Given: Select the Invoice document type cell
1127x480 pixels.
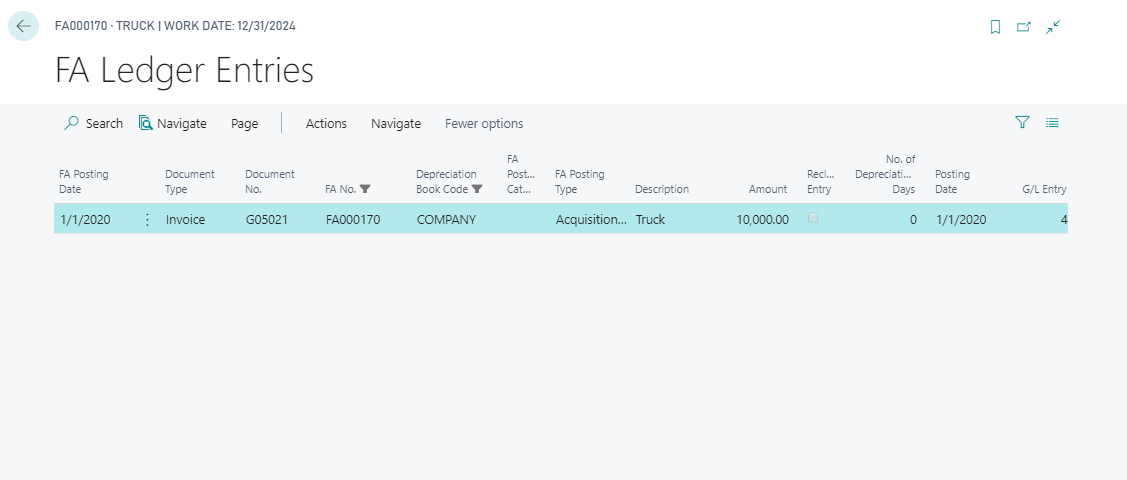Looking at the screenshot, I should click(185, 220).
